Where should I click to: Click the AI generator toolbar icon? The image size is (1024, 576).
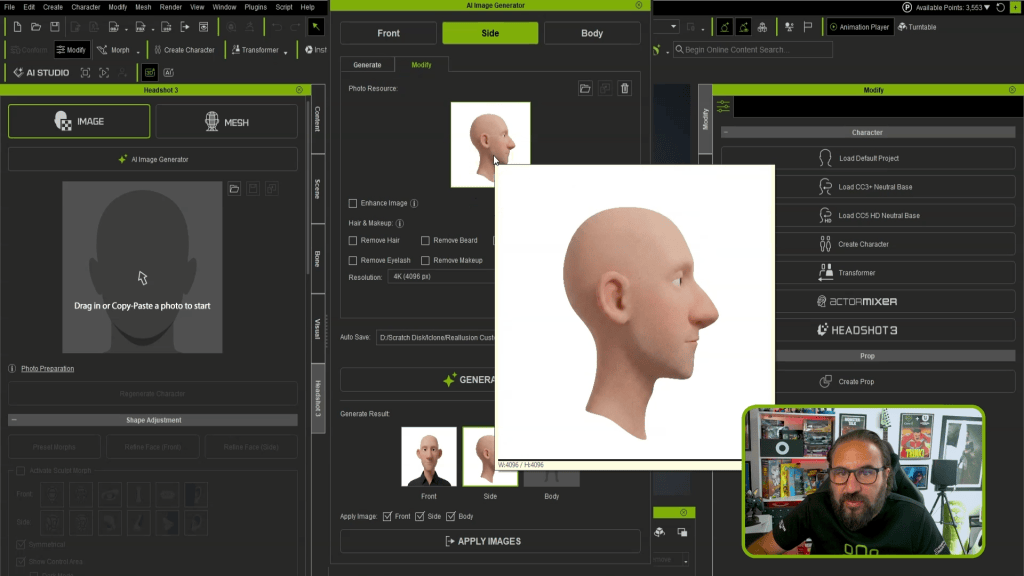168,72
